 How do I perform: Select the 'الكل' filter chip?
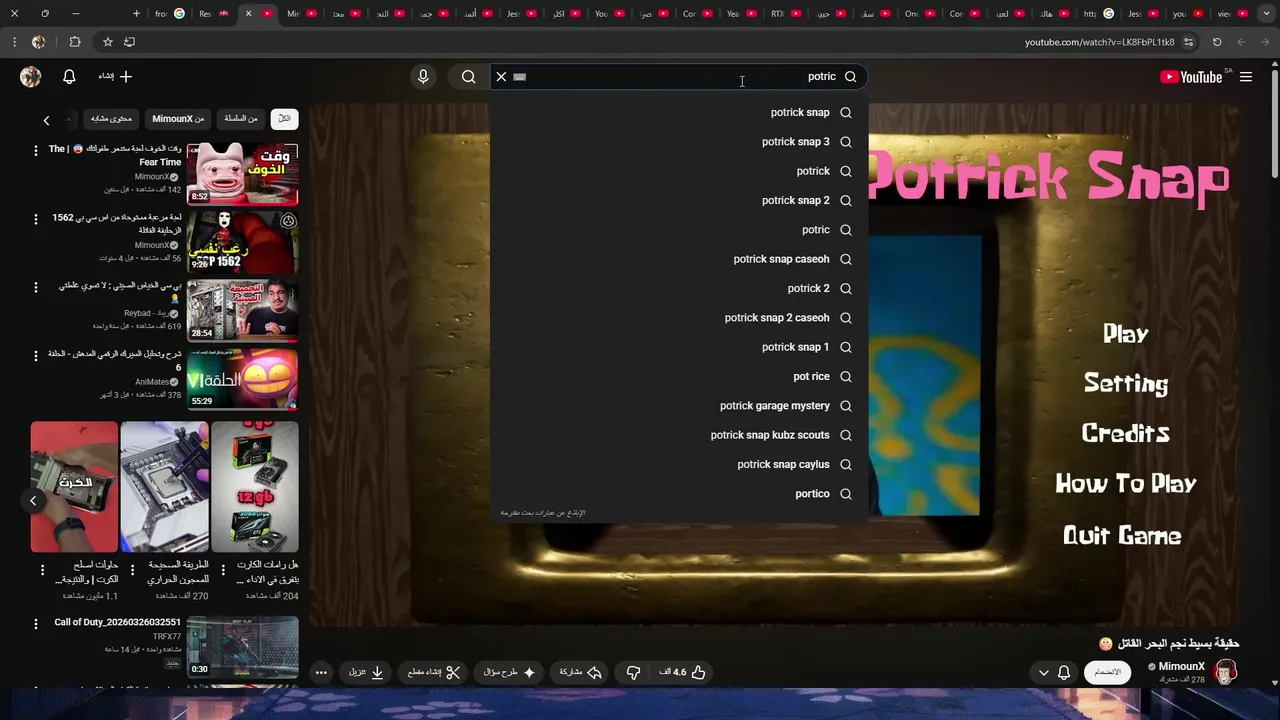tap(284, 119)
